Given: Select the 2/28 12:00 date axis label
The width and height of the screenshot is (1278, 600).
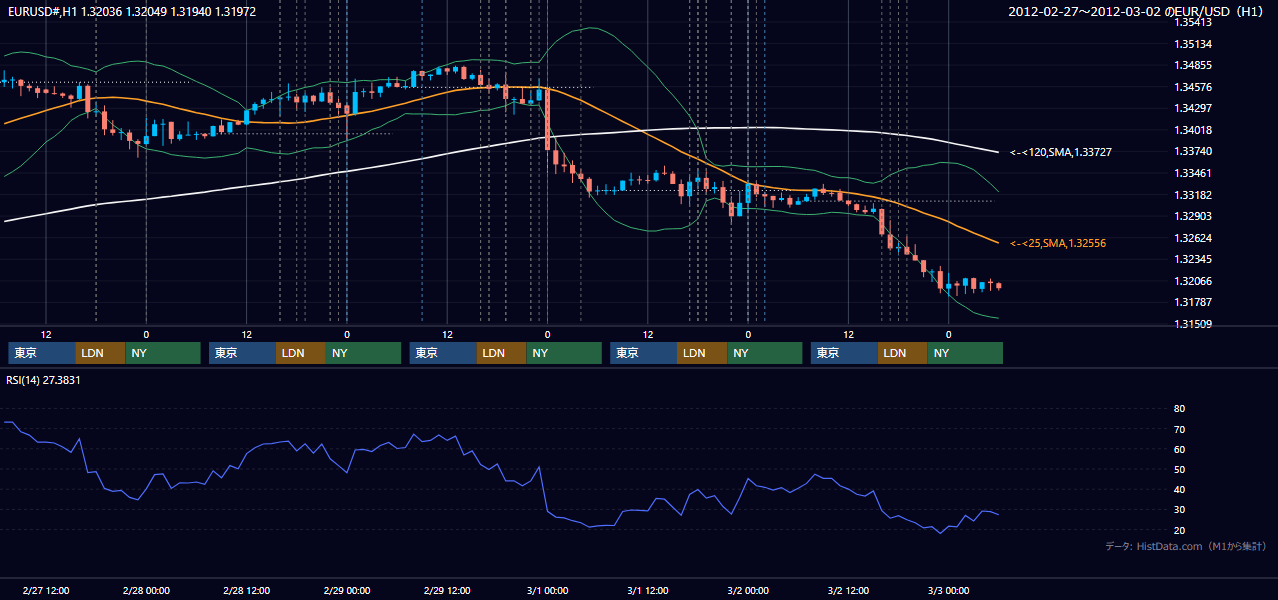Looking at the screenshot, I should (247, 590).
